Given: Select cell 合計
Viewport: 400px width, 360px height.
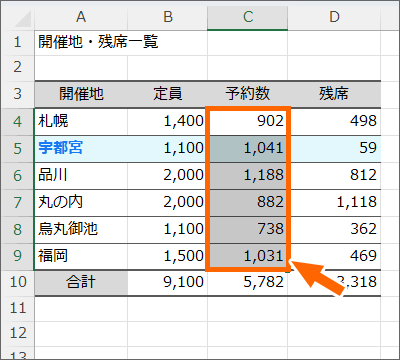Looking at the screenshot, I should (x=81, y=282).
